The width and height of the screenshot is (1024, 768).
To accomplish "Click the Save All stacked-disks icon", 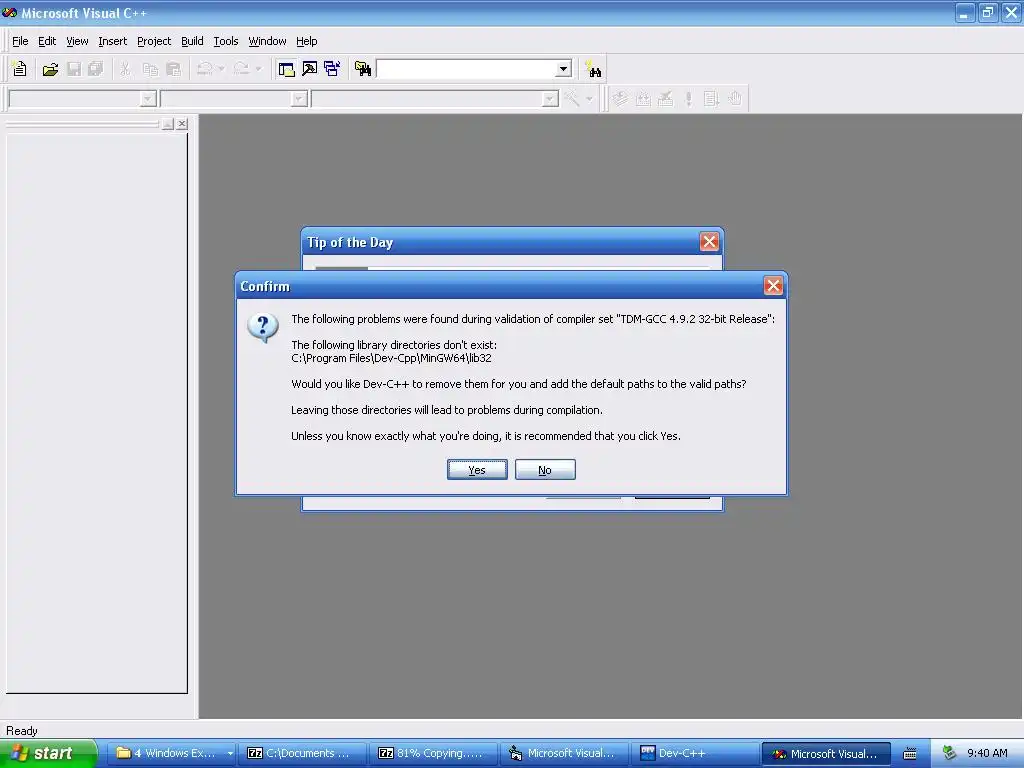I will click(96, 69).
